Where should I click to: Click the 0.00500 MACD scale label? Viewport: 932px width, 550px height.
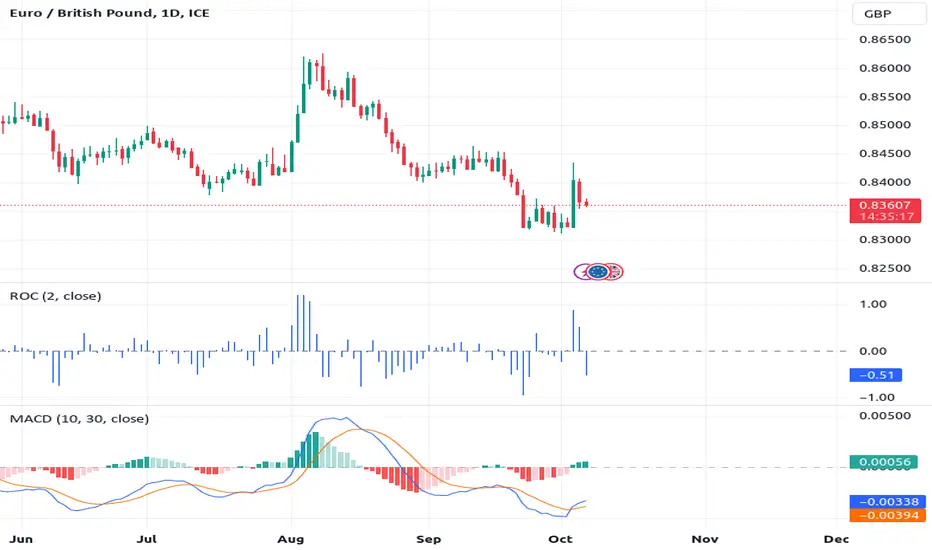884,416
